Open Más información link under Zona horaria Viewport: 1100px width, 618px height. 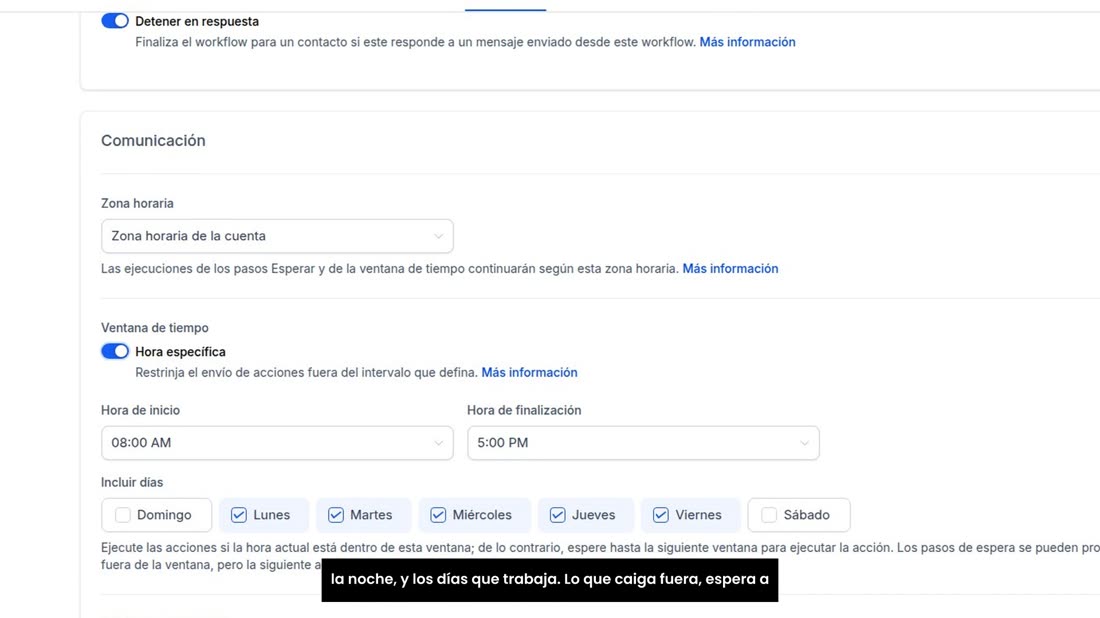[x=730, y=269]
